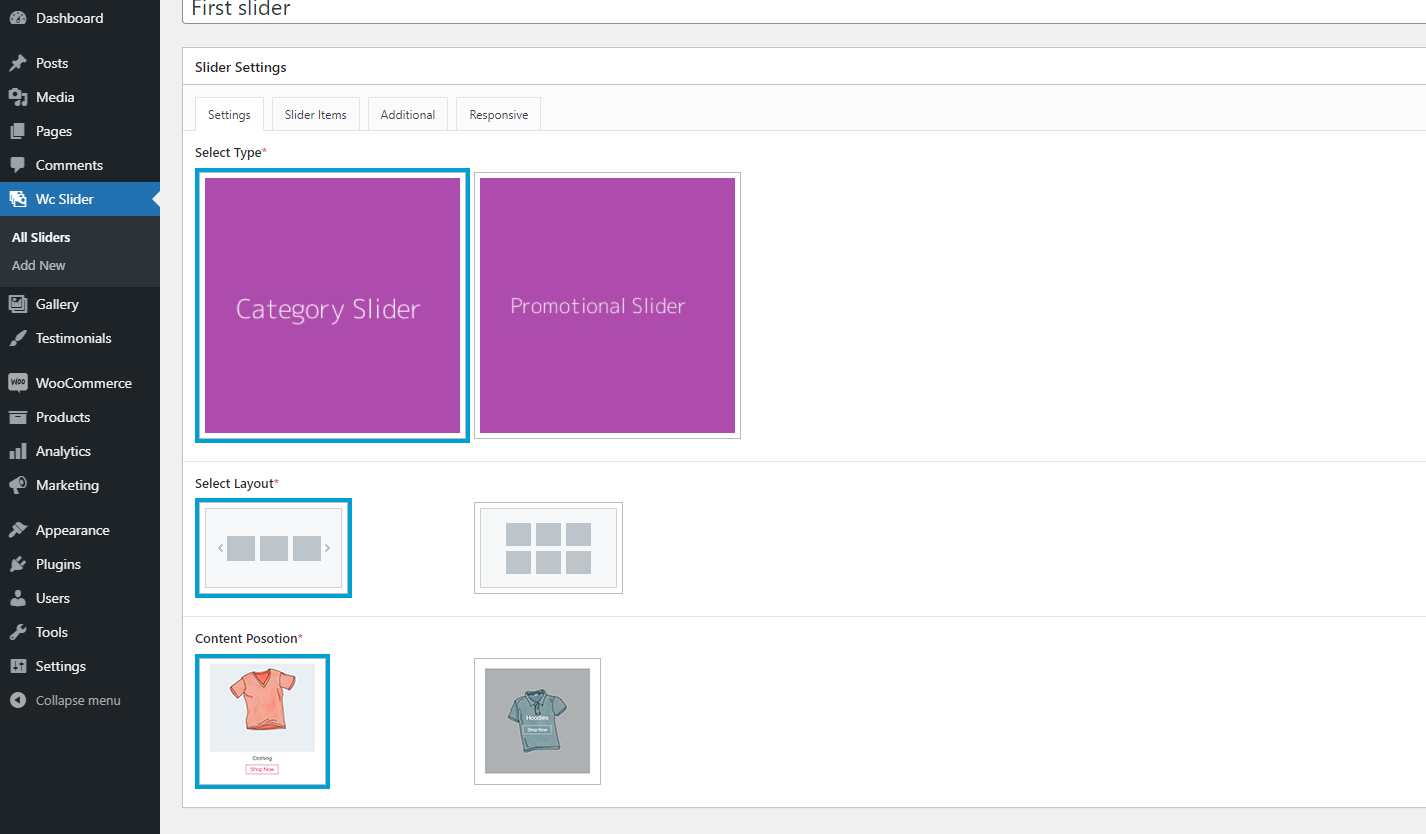Click the WooCommerce woo logo icon
The width and height of the screenshot is (1426, 834).
pos(18,383)
